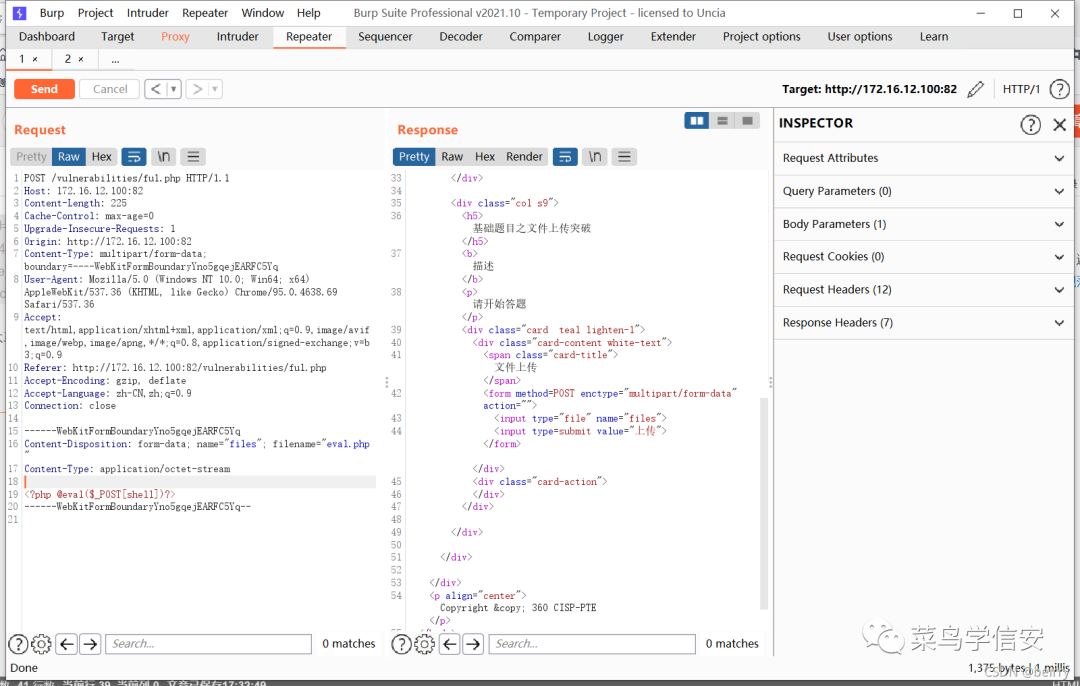Focus the Response search field

click(x=592, y=644)
